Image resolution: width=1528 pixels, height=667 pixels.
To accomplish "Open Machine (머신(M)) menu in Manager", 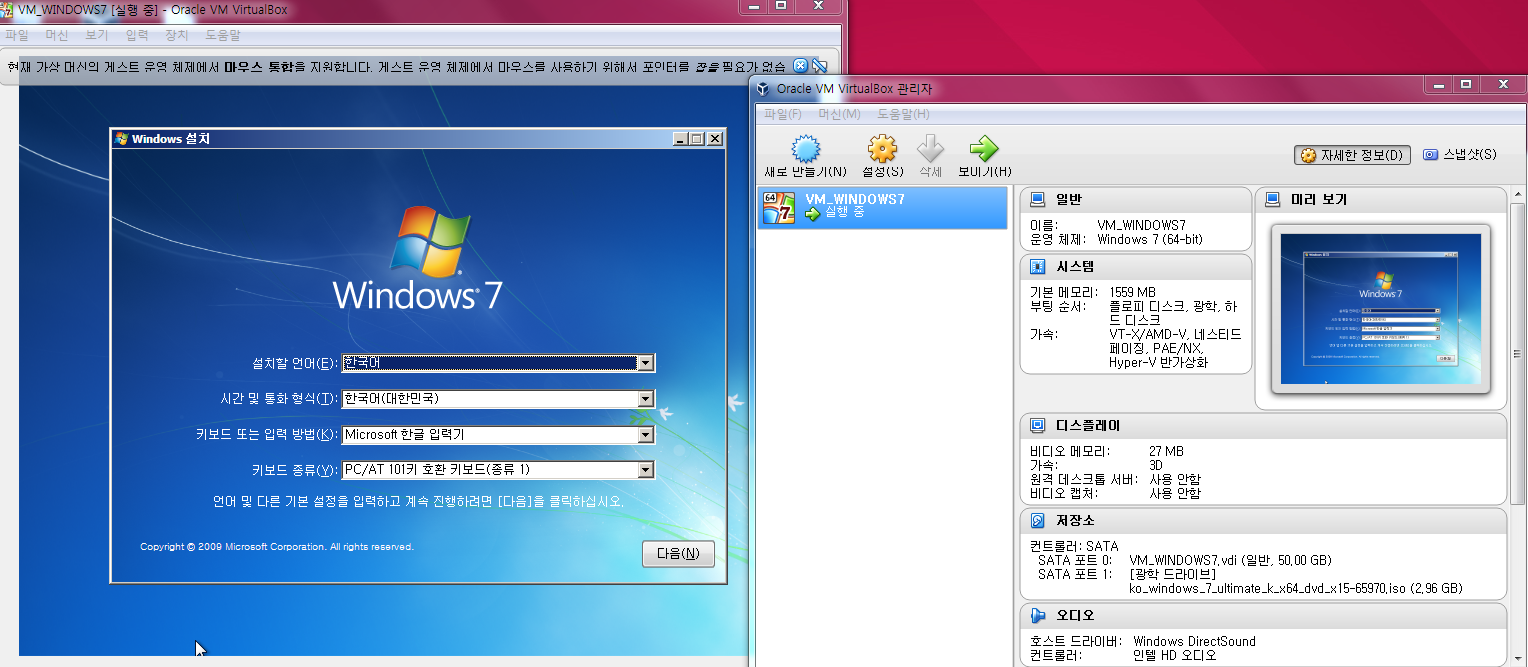I will tap(840, 114).
